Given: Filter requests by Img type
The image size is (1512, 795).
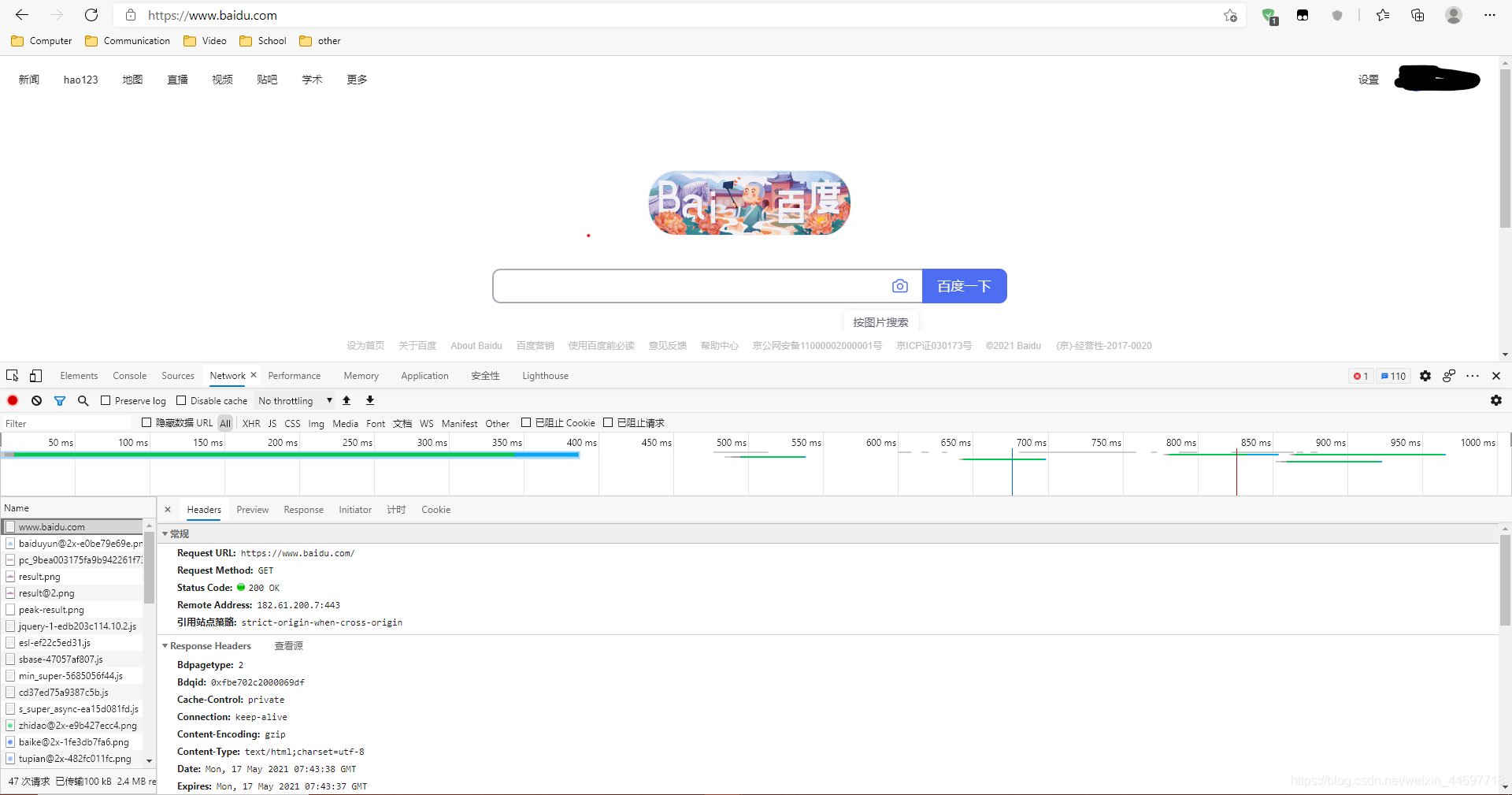Looking at the screenshot, I should pos(316,423).
